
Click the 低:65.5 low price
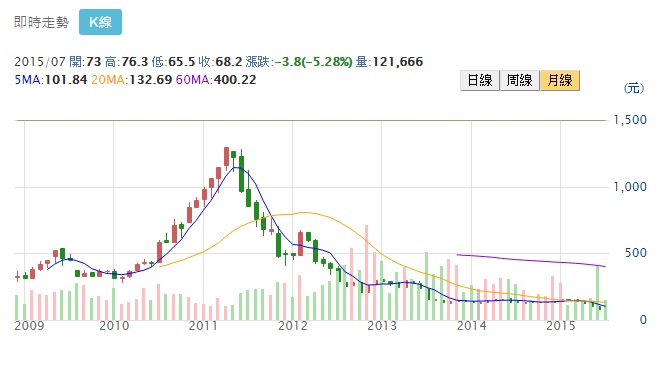[x=173, y=62]
